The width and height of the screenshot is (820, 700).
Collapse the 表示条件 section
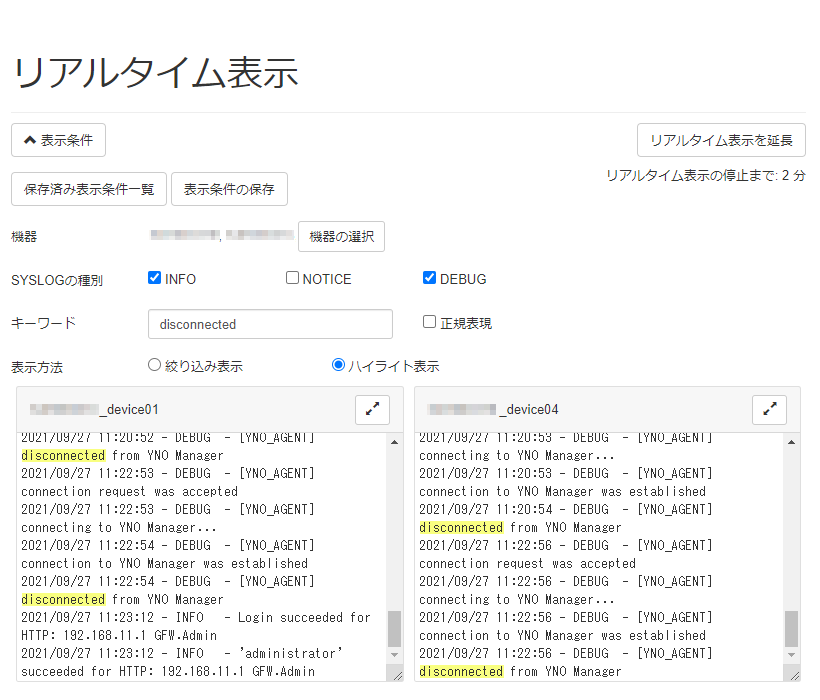[58, 140]
